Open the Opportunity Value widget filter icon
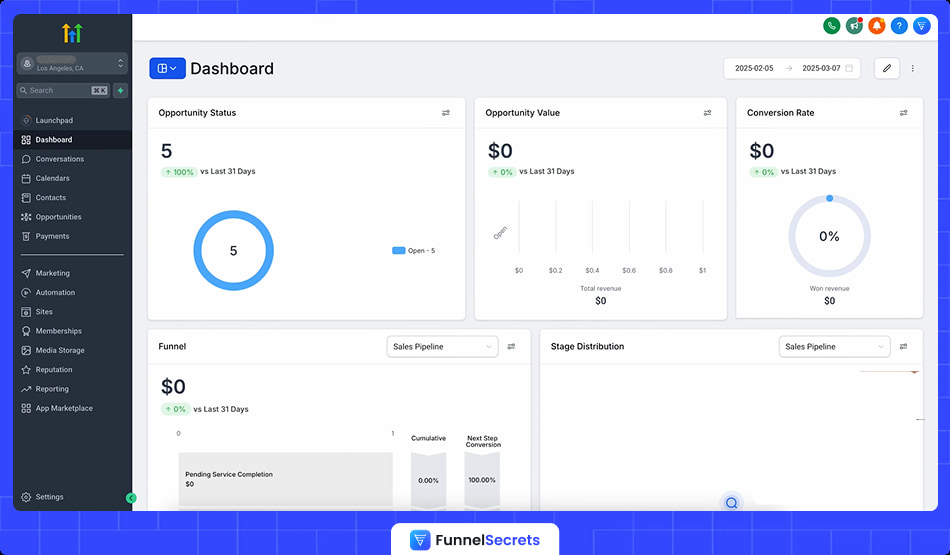Image resolution: width=950 pixels, height=555 pixels. 707,113
